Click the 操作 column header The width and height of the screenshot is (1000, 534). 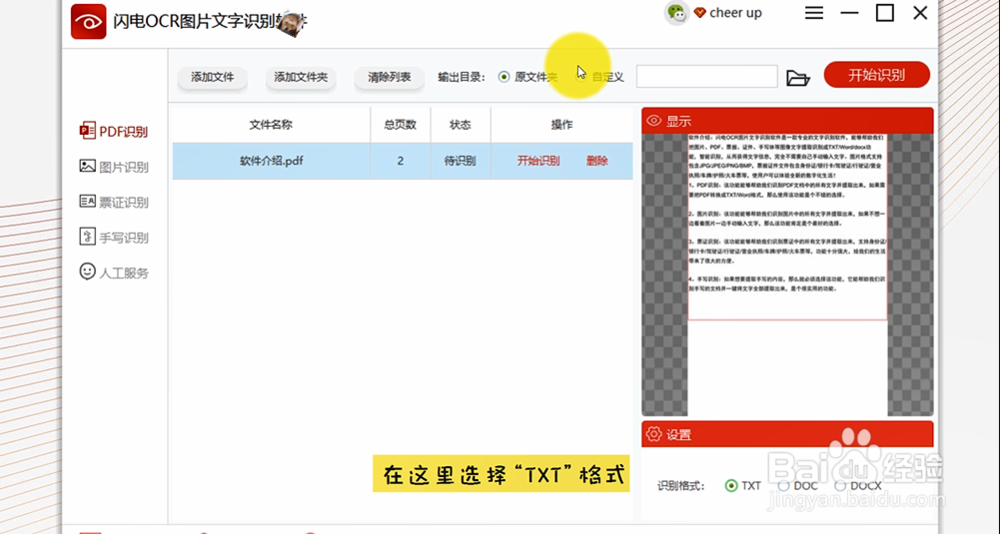click(x=562, y=125)
